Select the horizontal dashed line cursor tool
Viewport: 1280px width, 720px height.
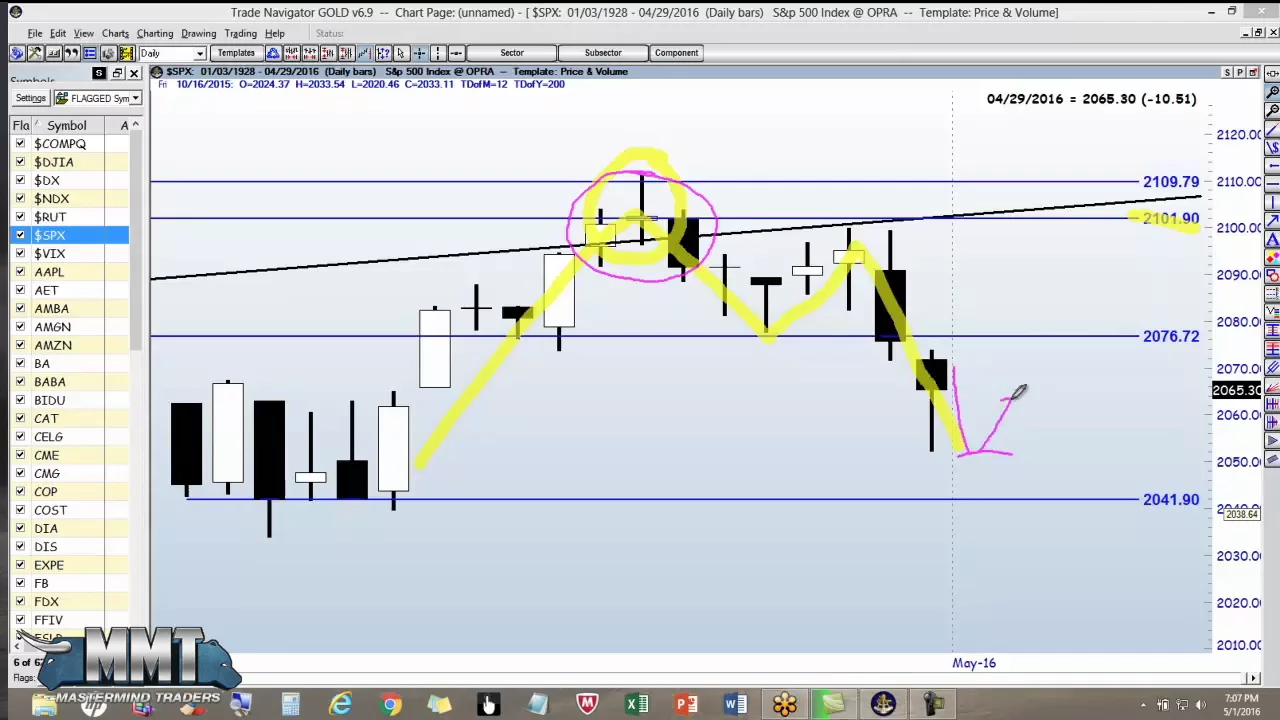456,53
